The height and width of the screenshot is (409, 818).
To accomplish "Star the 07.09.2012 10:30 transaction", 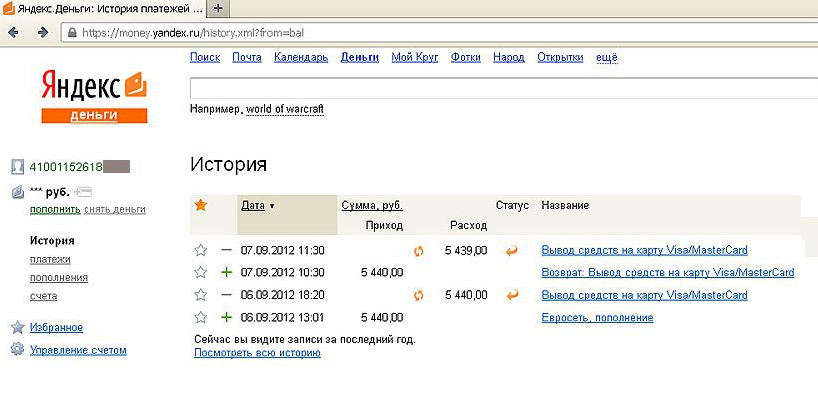I will coord(200,272).
